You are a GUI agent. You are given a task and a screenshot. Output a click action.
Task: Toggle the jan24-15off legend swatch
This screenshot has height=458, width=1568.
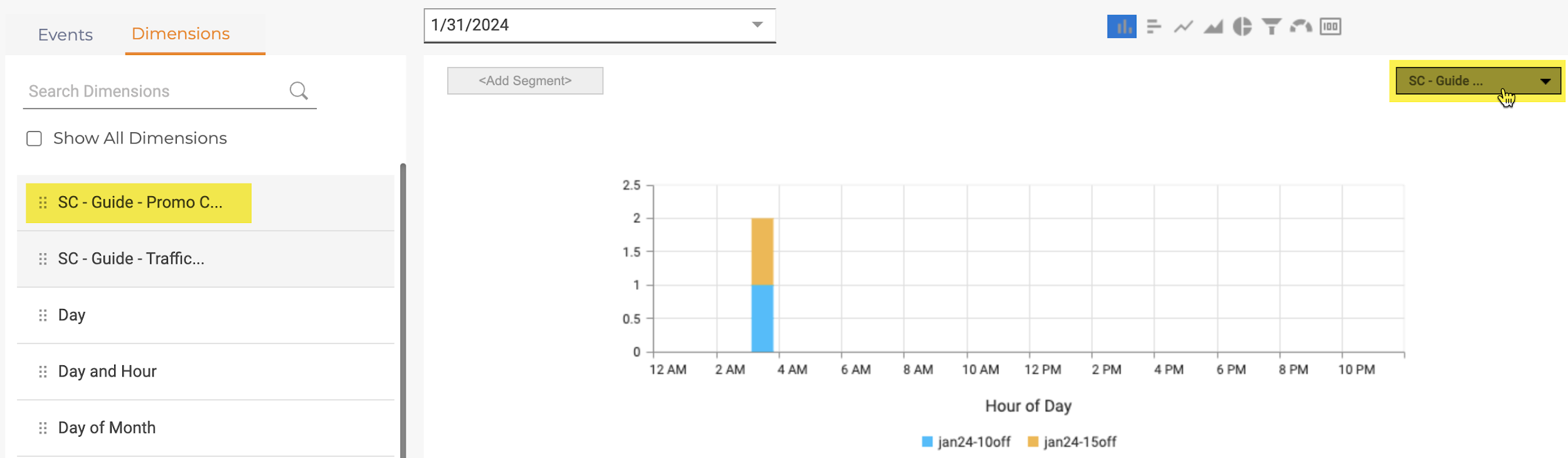(x=1033, y=442)
